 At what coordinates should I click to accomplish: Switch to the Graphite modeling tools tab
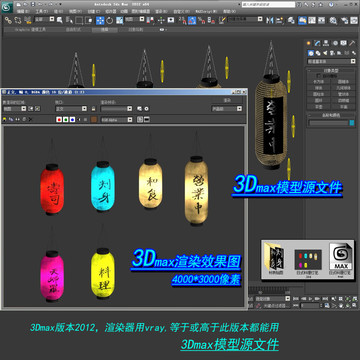pos(30,30)
